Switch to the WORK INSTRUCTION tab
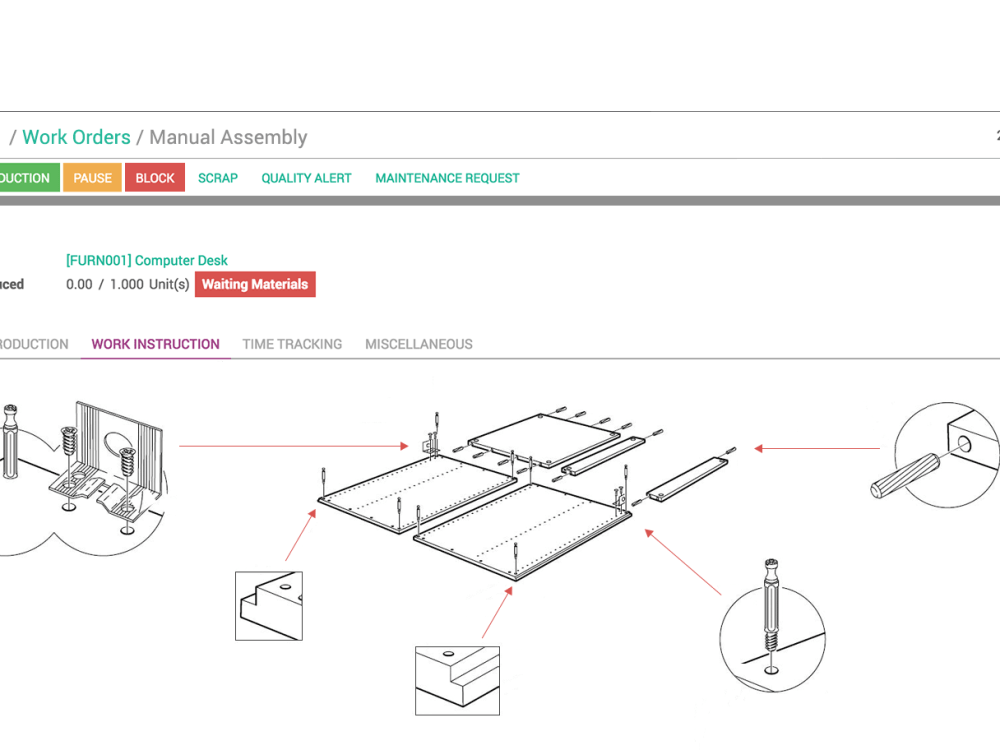Screen dimensions: 1000x750 pyautogui.click(x=156, y=344)
